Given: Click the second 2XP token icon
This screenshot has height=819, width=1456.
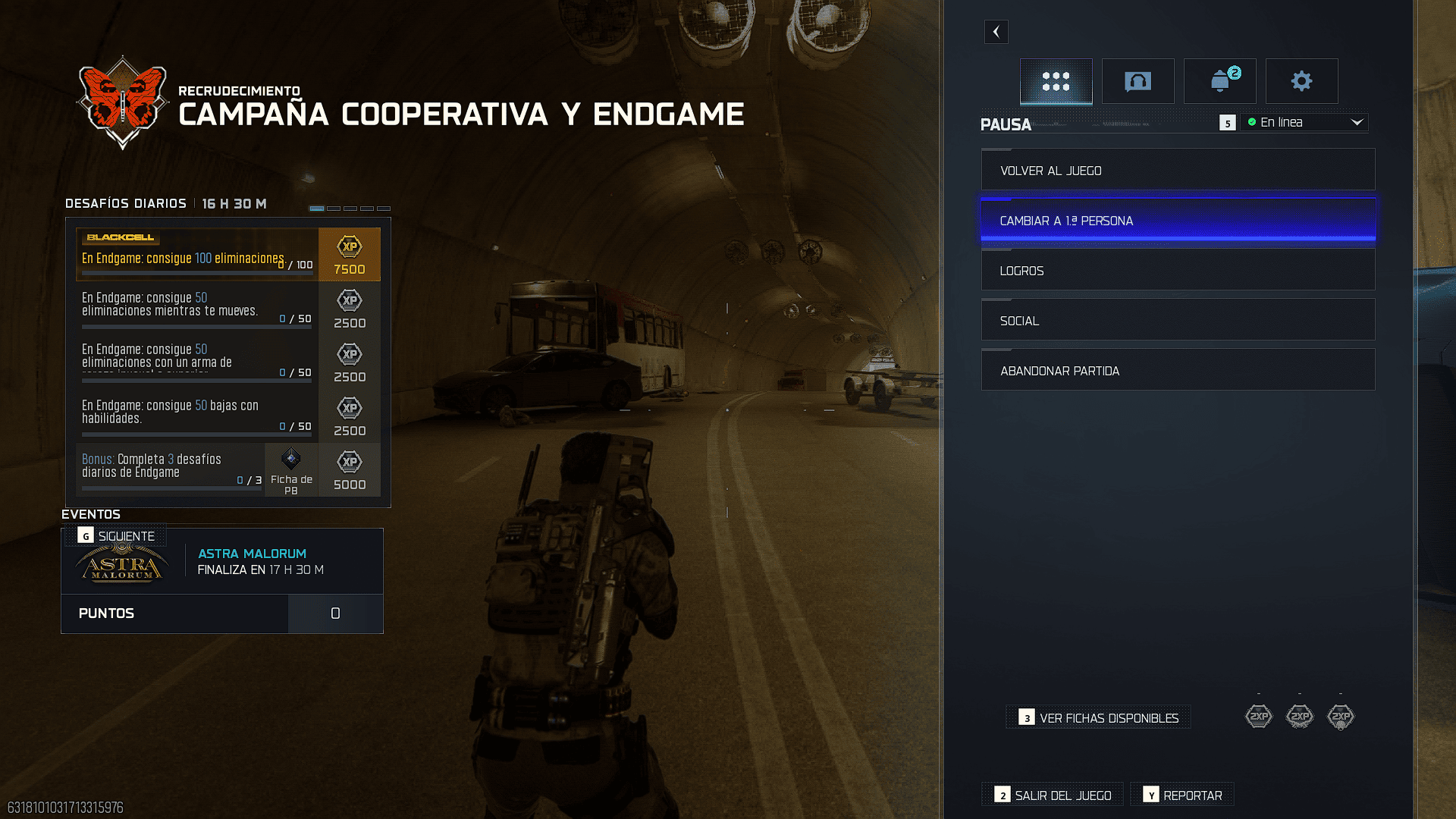Looking at the screenshot, I should point(1300,716).
